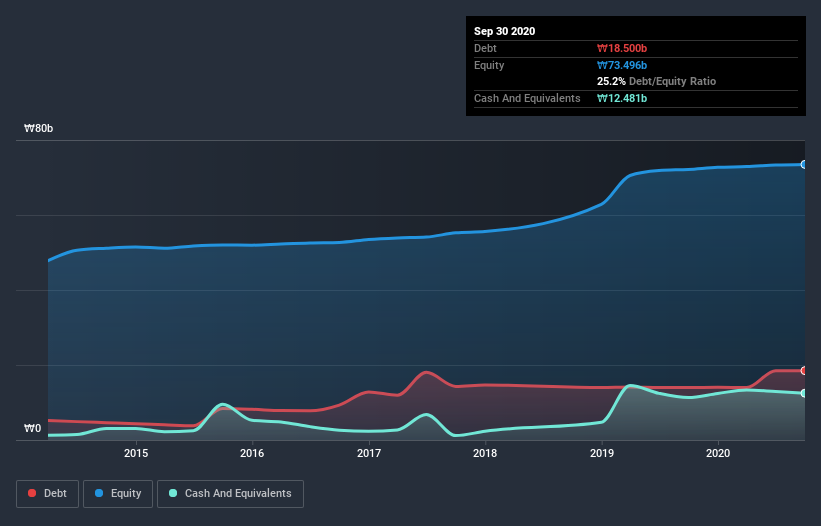The height and width of the screenshot is (526, 821).
Task: Click the 2018 x-axis label
Action: [x=485, y=453]
